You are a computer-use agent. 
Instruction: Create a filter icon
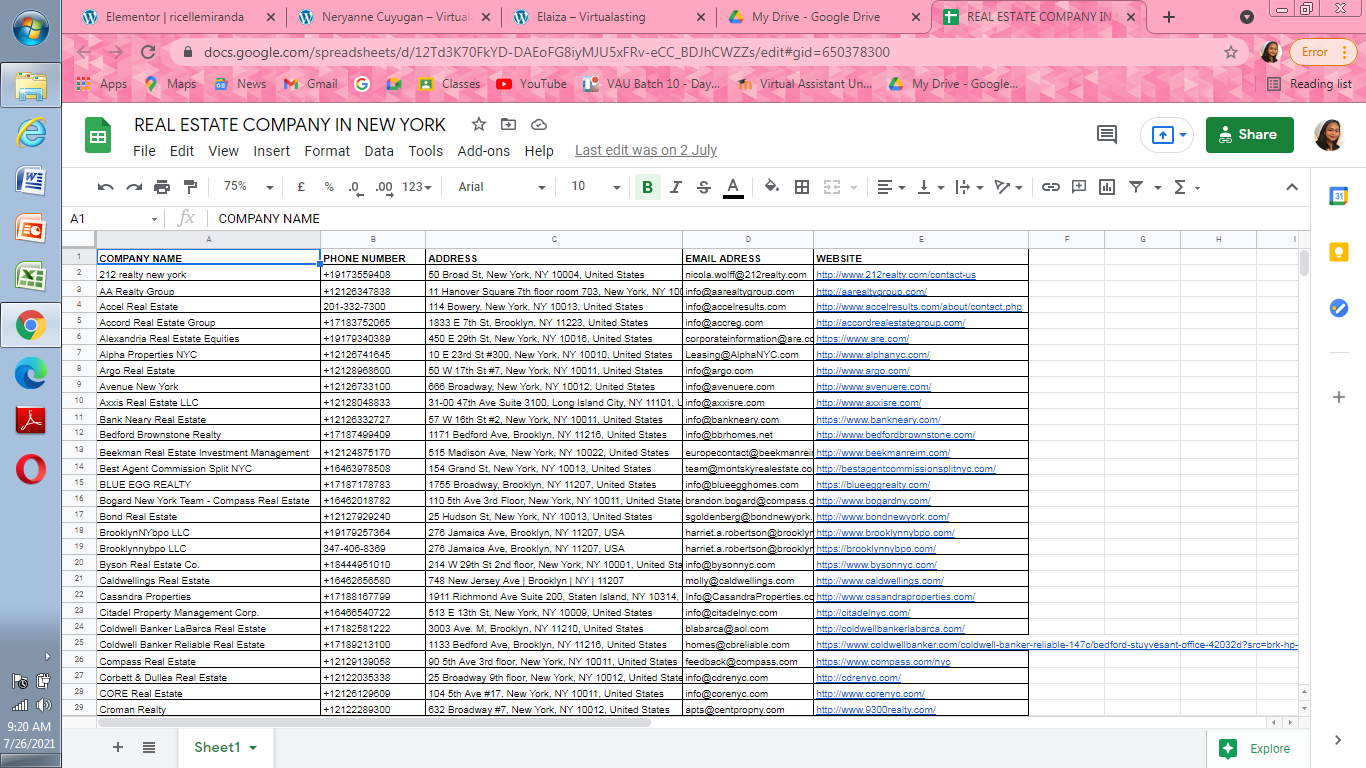(1136, 187)
